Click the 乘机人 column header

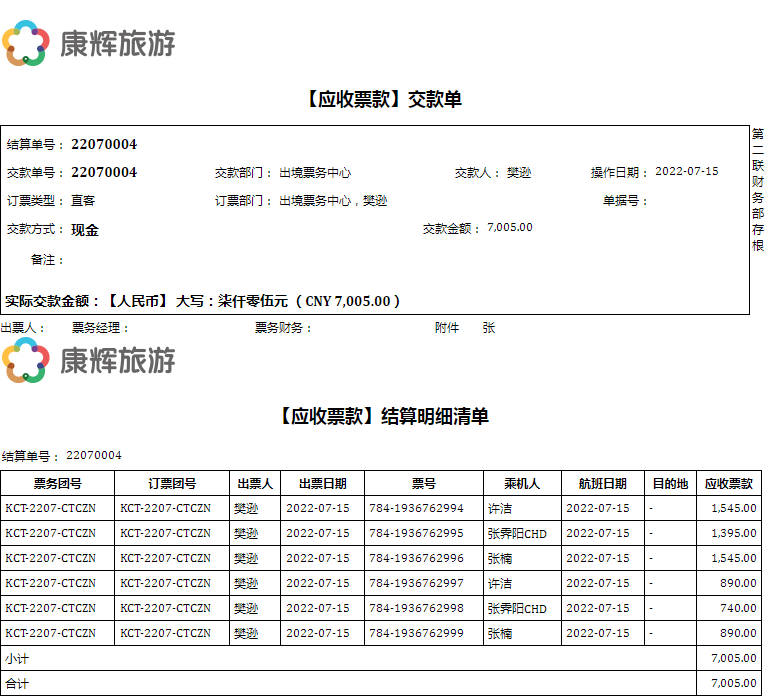tap(522, 484)
